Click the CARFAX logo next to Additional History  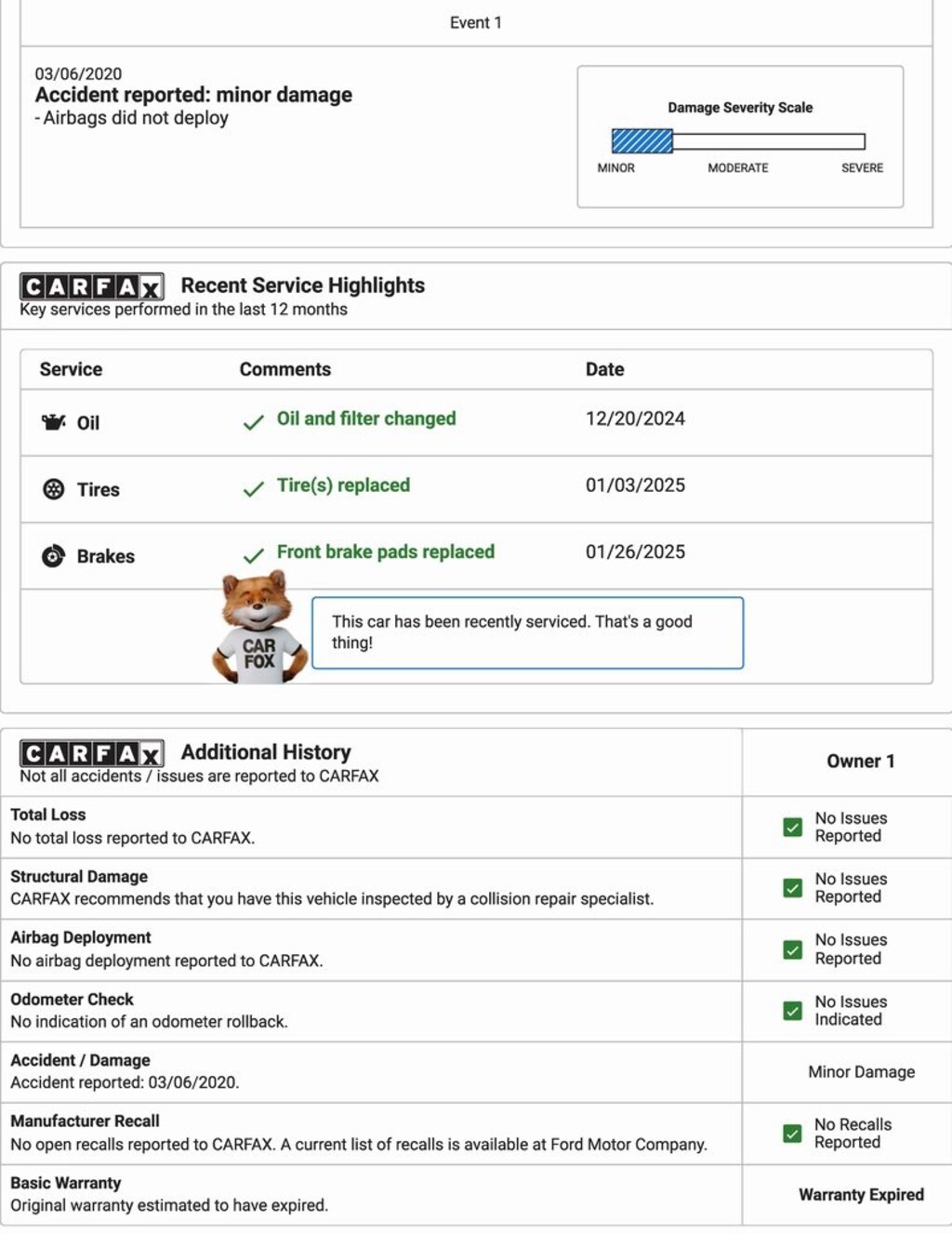point(92,753)
